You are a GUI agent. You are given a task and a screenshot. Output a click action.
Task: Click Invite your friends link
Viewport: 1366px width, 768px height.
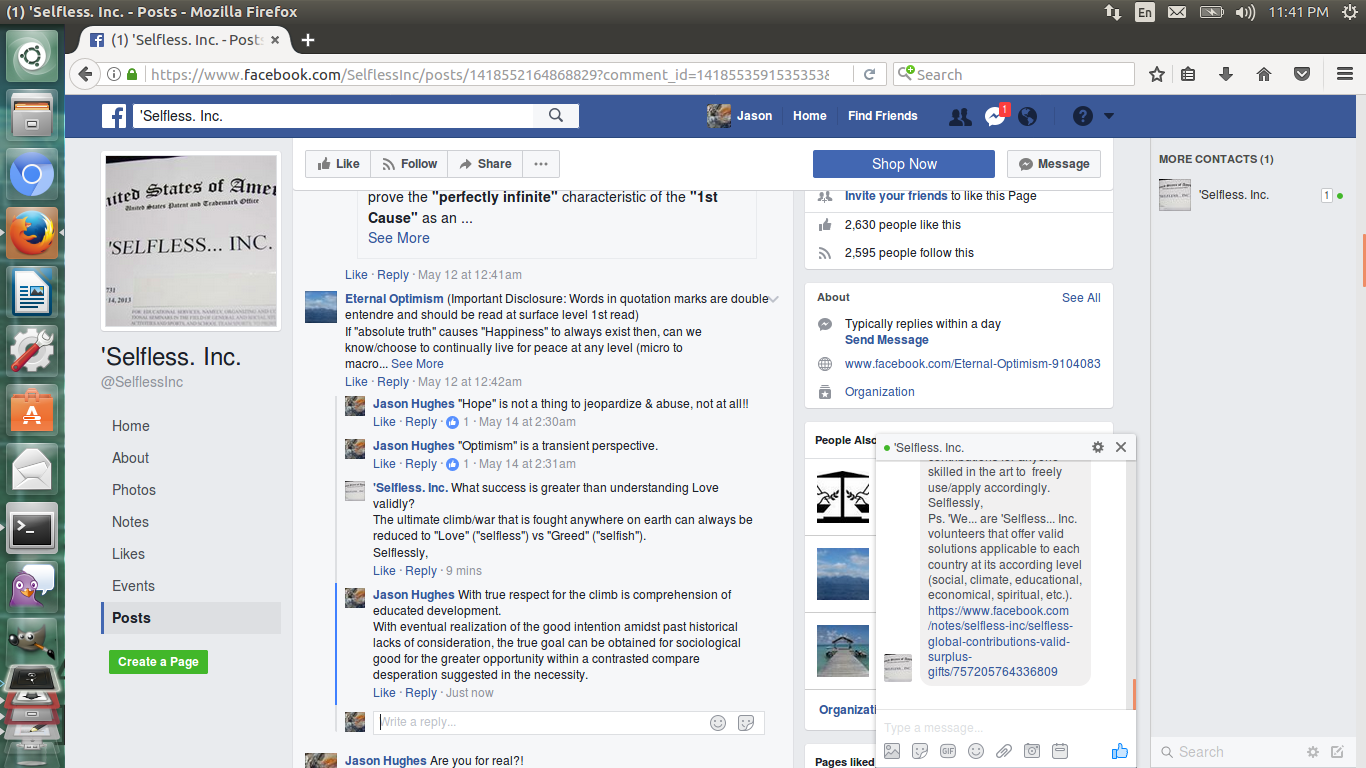(x=896, y=196)
